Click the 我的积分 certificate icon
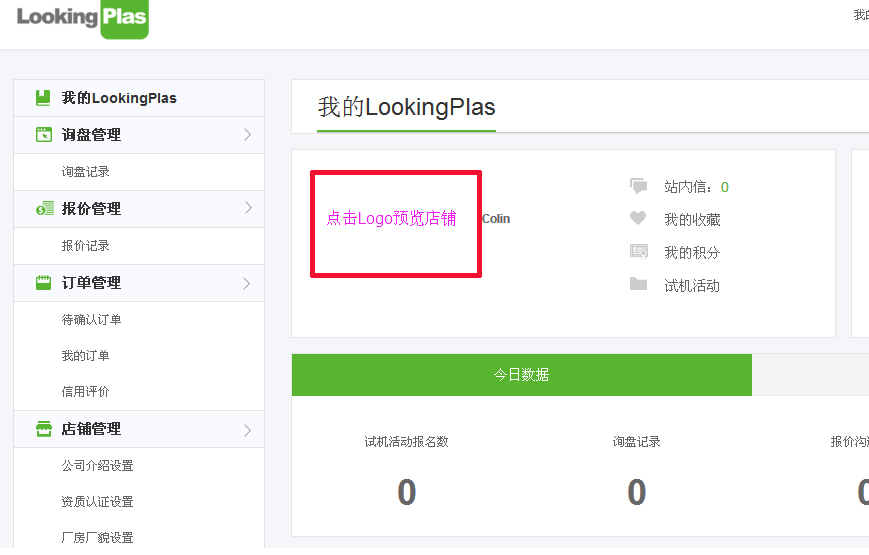This screenshot has width=869, height=555. 639,252
